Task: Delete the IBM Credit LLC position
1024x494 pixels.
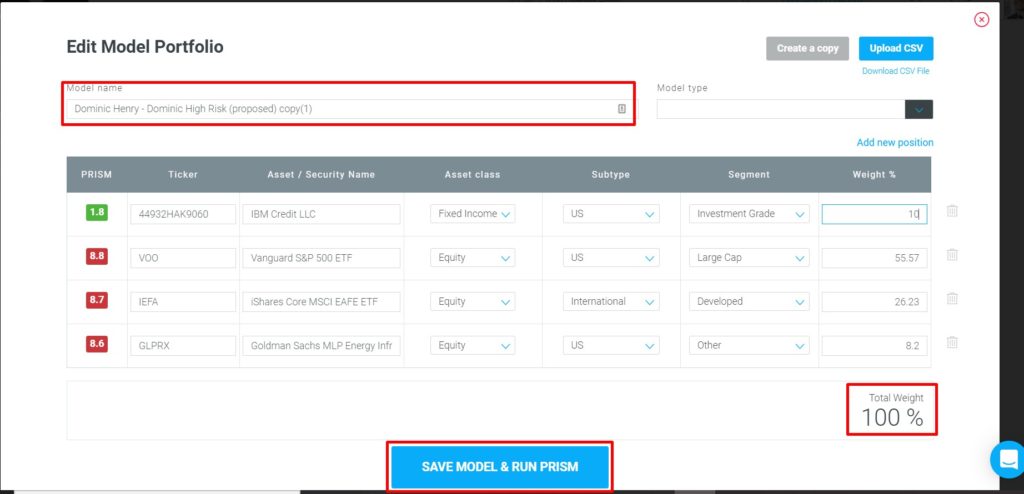Action: point(952,212)
